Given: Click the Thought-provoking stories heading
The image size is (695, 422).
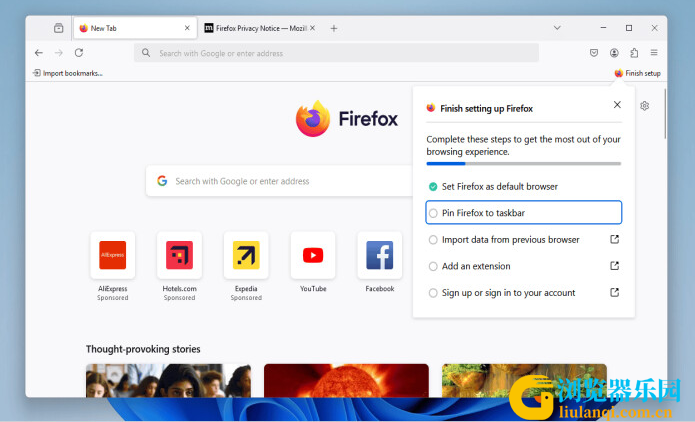Looking at the screenshot, I should (x=143, y=349).
